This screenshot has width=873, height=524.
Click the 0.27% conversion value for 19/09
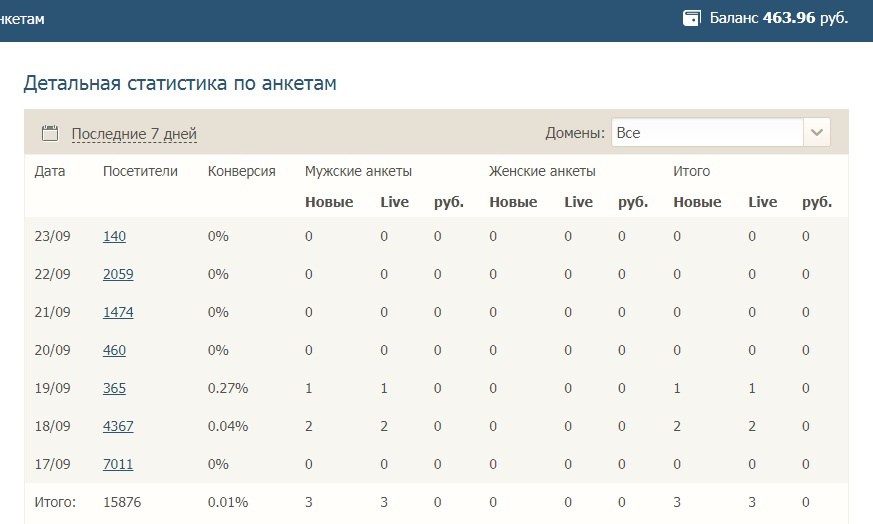pyautogui.click(x=228, y=388)
